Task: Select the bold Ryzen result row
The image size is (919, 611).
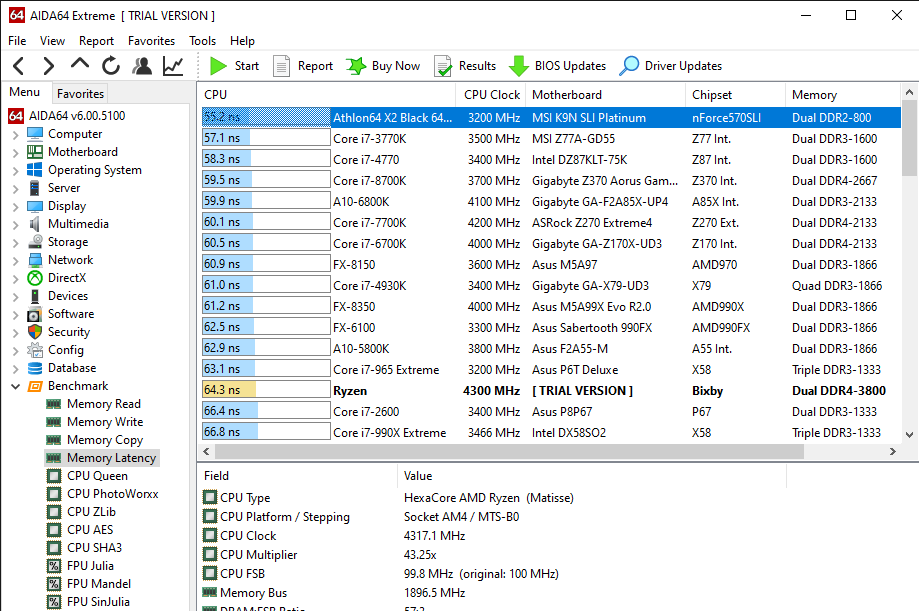Action: coord(551,391)
